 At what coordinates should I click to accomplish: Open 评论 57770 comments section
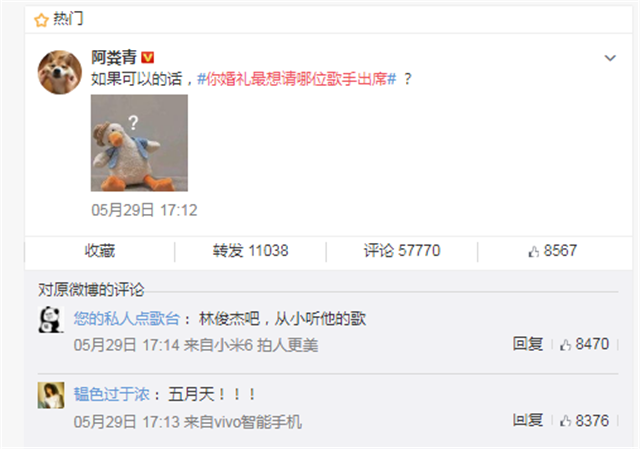[x=402, y=251]
